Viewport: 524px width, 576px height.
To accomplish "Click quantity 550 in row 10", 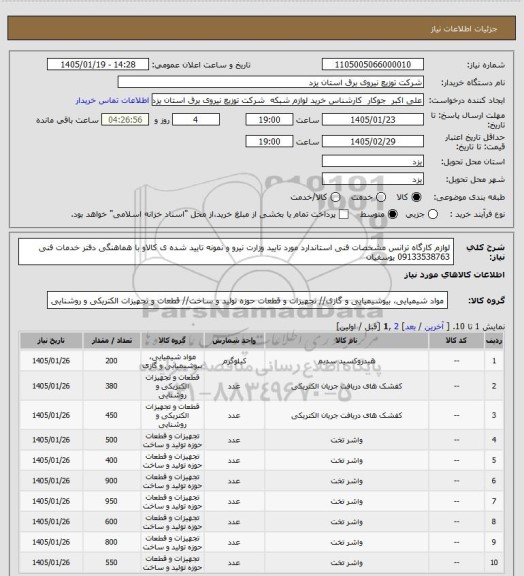I will click(x=111, y=563).
